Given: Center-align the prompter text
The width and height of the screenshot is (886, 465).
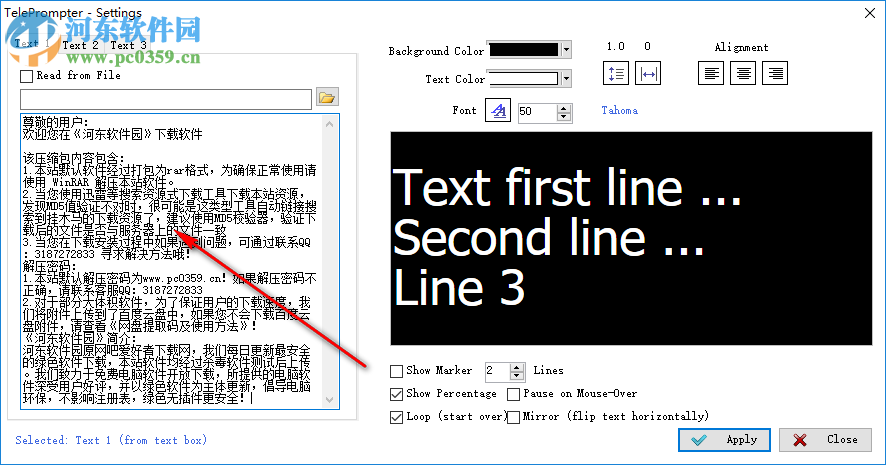Looking at the screenshot, I should coord(742,73).
